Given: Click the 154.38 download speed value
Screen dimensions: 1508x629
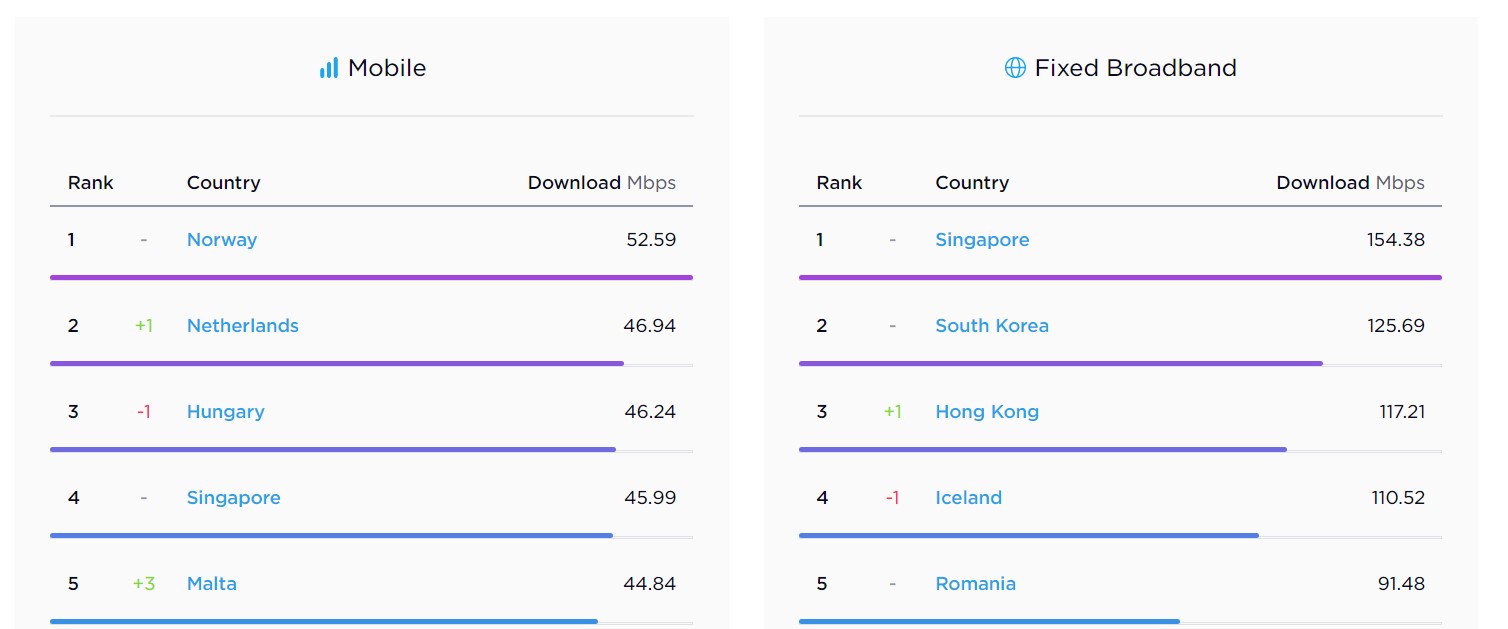Looking at the screenshot, I should coord(1396,240).
